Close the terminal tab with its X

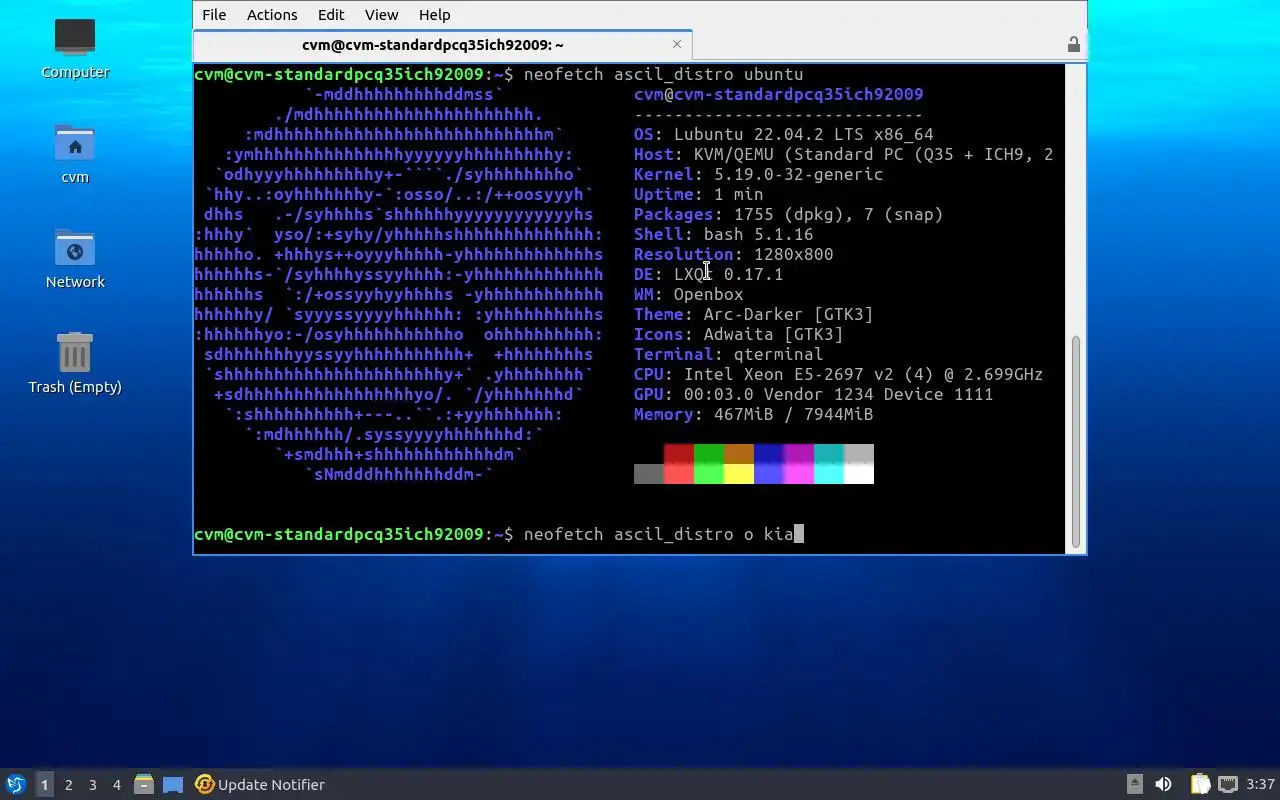(x=677, y=44)
